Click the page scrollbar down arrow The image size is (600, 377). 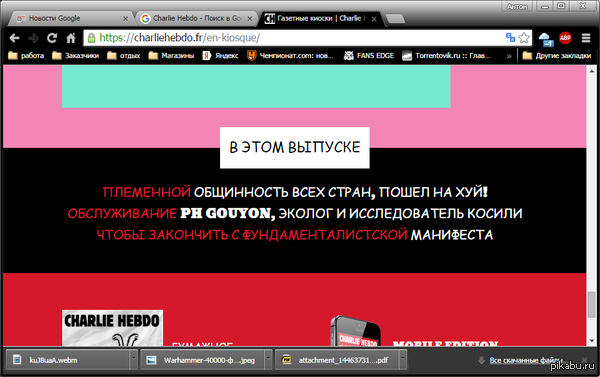pos(592,340)
